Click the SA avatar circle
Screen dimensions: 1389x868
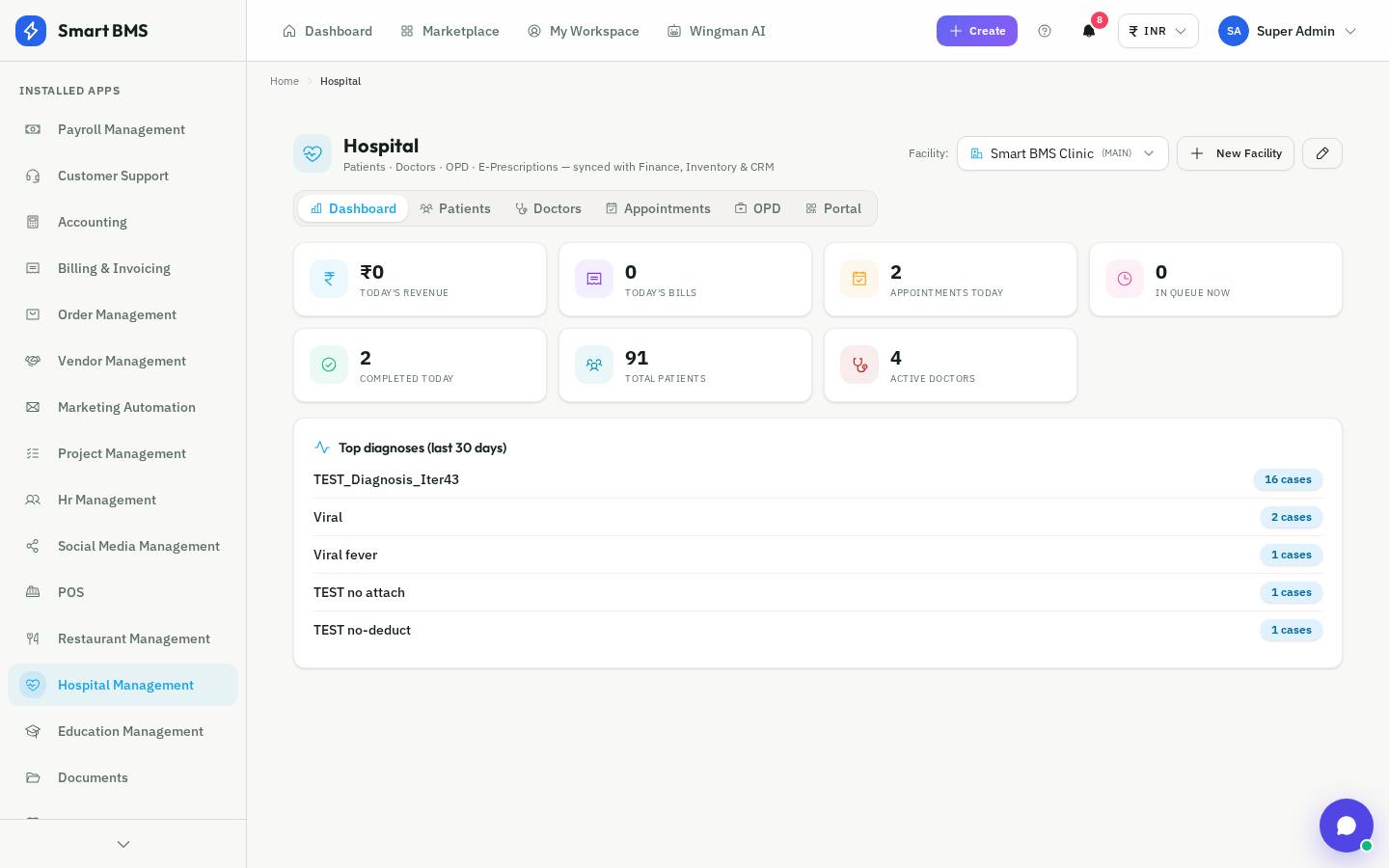click(x=1234, y=31)
